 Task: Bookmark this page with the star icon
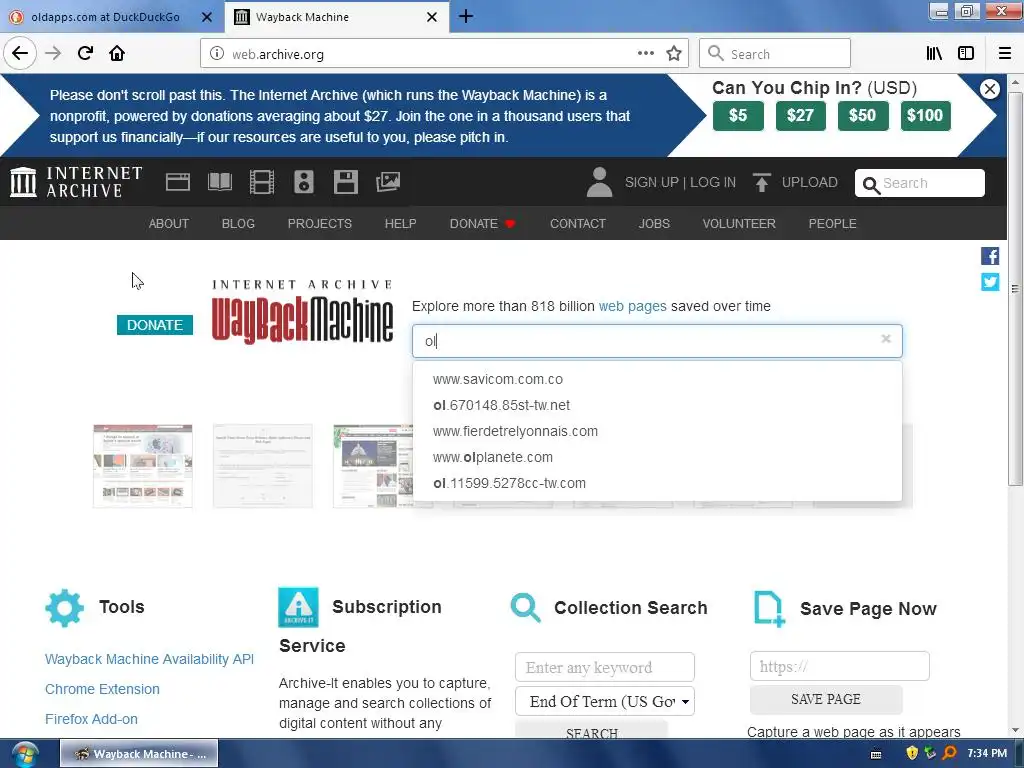(x=673, y=54)
